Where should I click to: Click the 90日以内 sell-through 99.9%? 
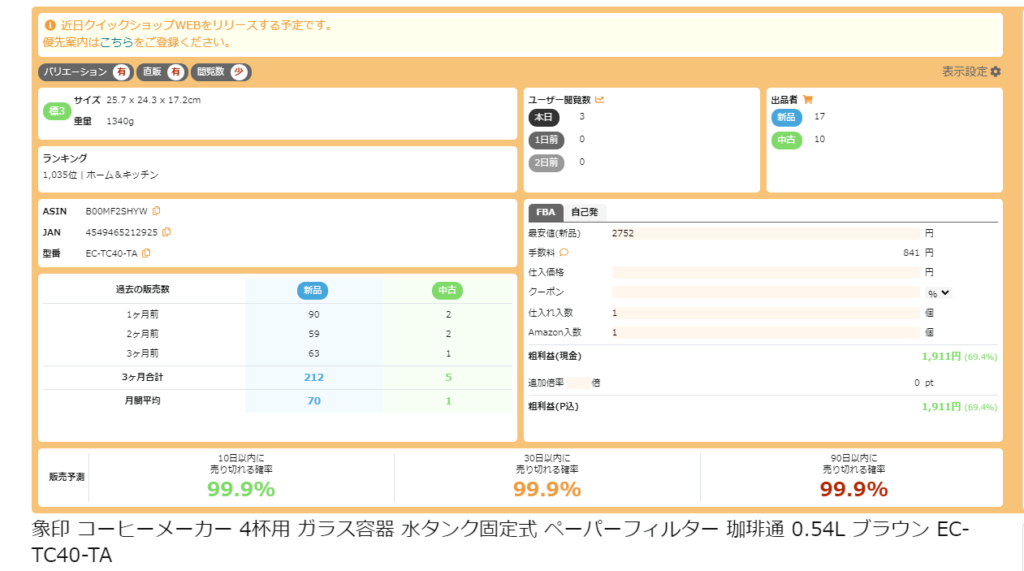pyautogui.click(x=854, y=489)
